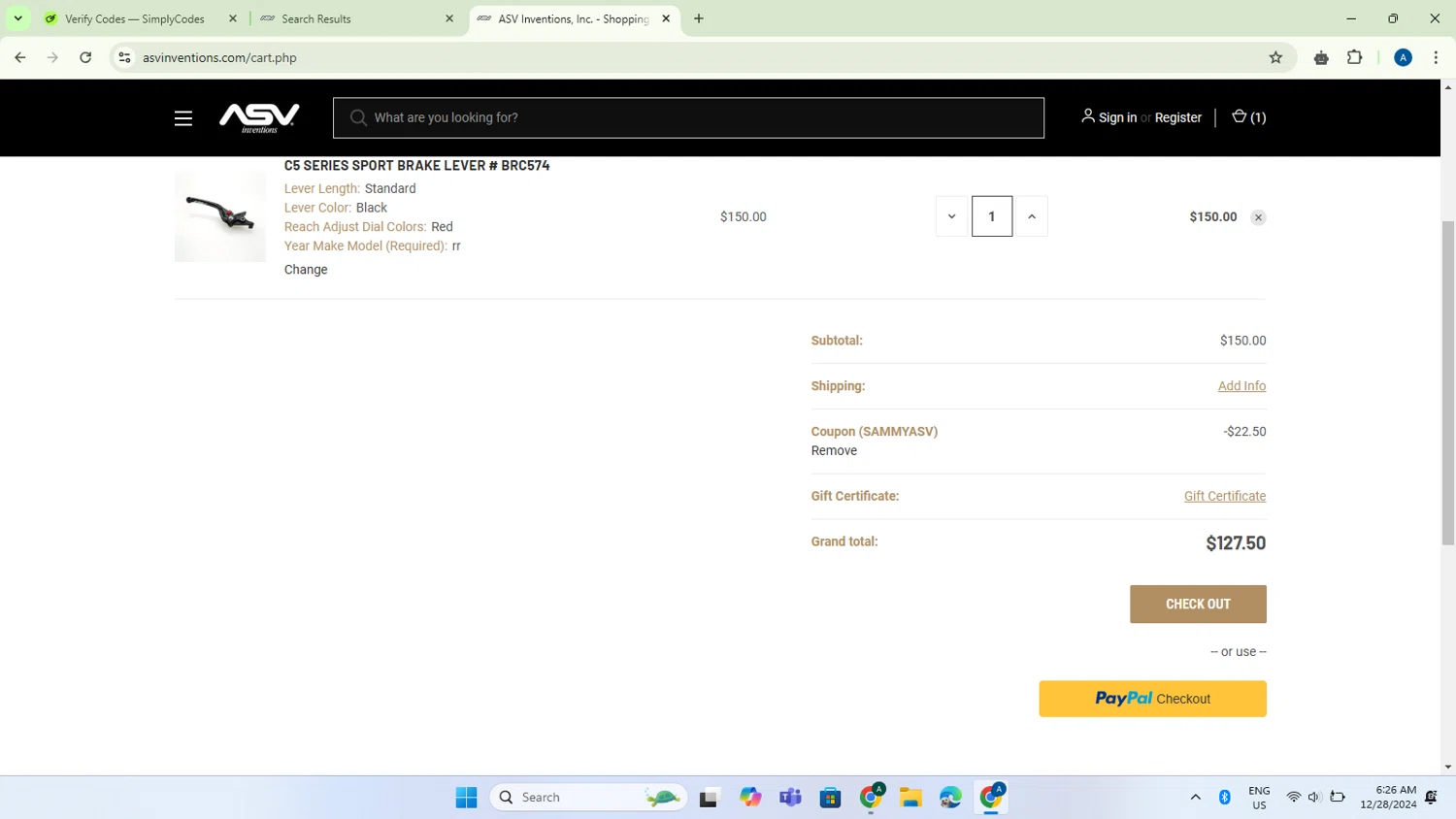Click the page vertical scrollbar

pyautogui.click(x=1448, y=382)
